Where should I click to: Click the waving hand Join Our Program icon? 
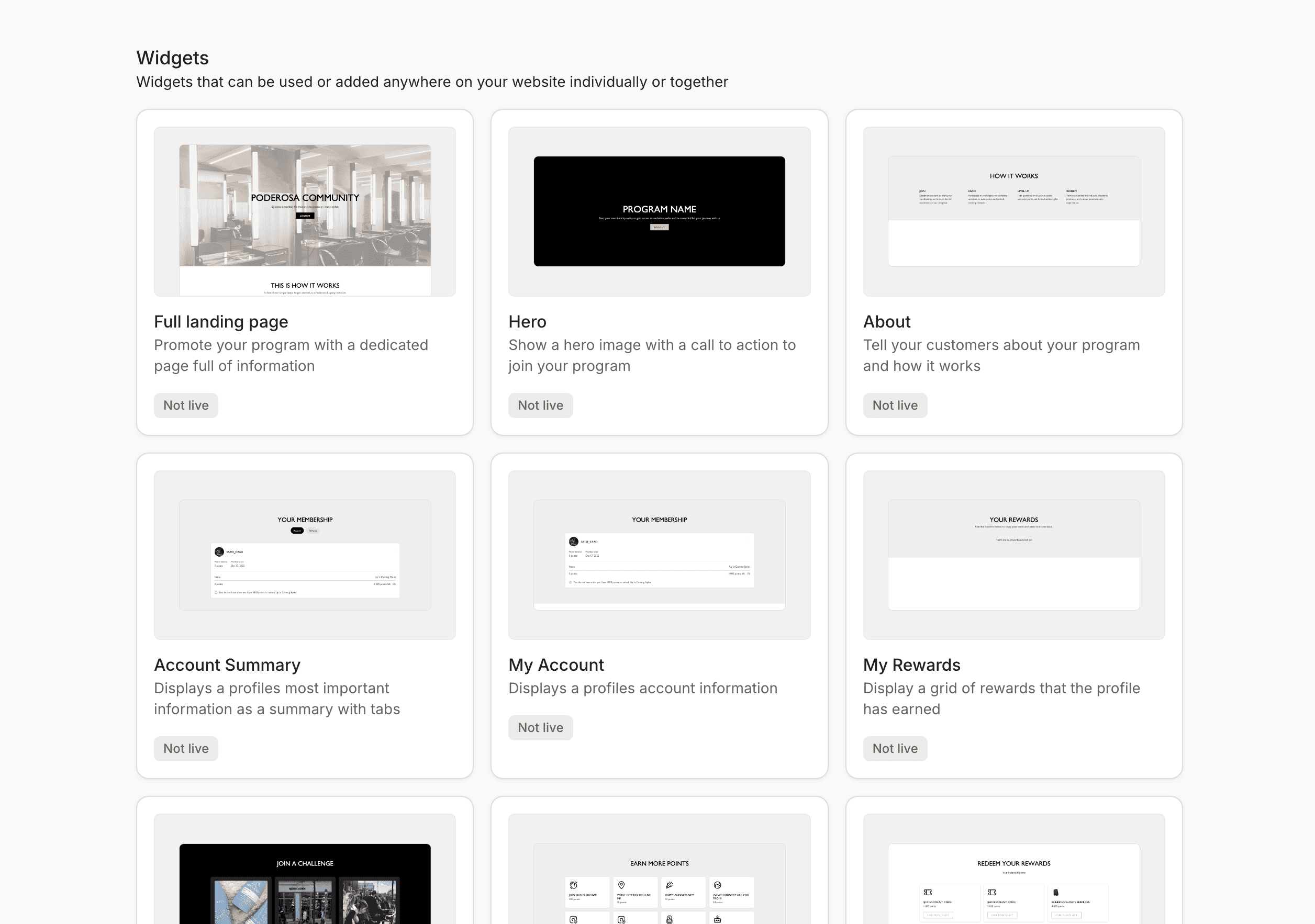tap(573, 885)
